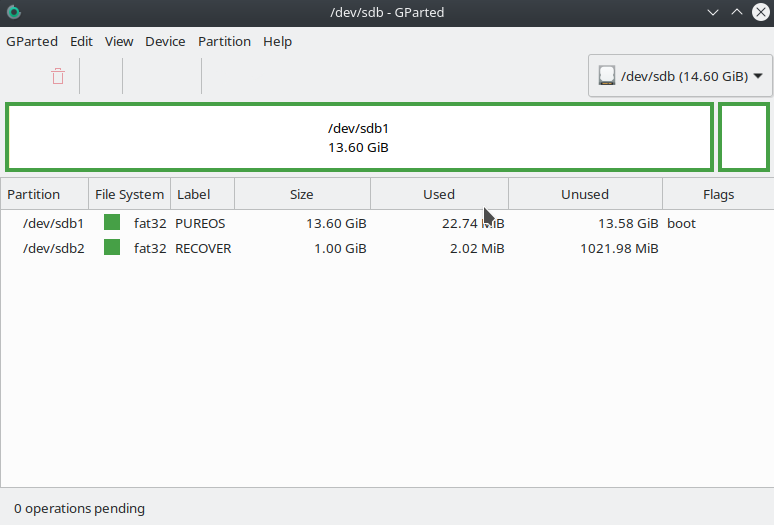Expand the Device menu
Screen dimensions: 774x525
tap(165, 42)
